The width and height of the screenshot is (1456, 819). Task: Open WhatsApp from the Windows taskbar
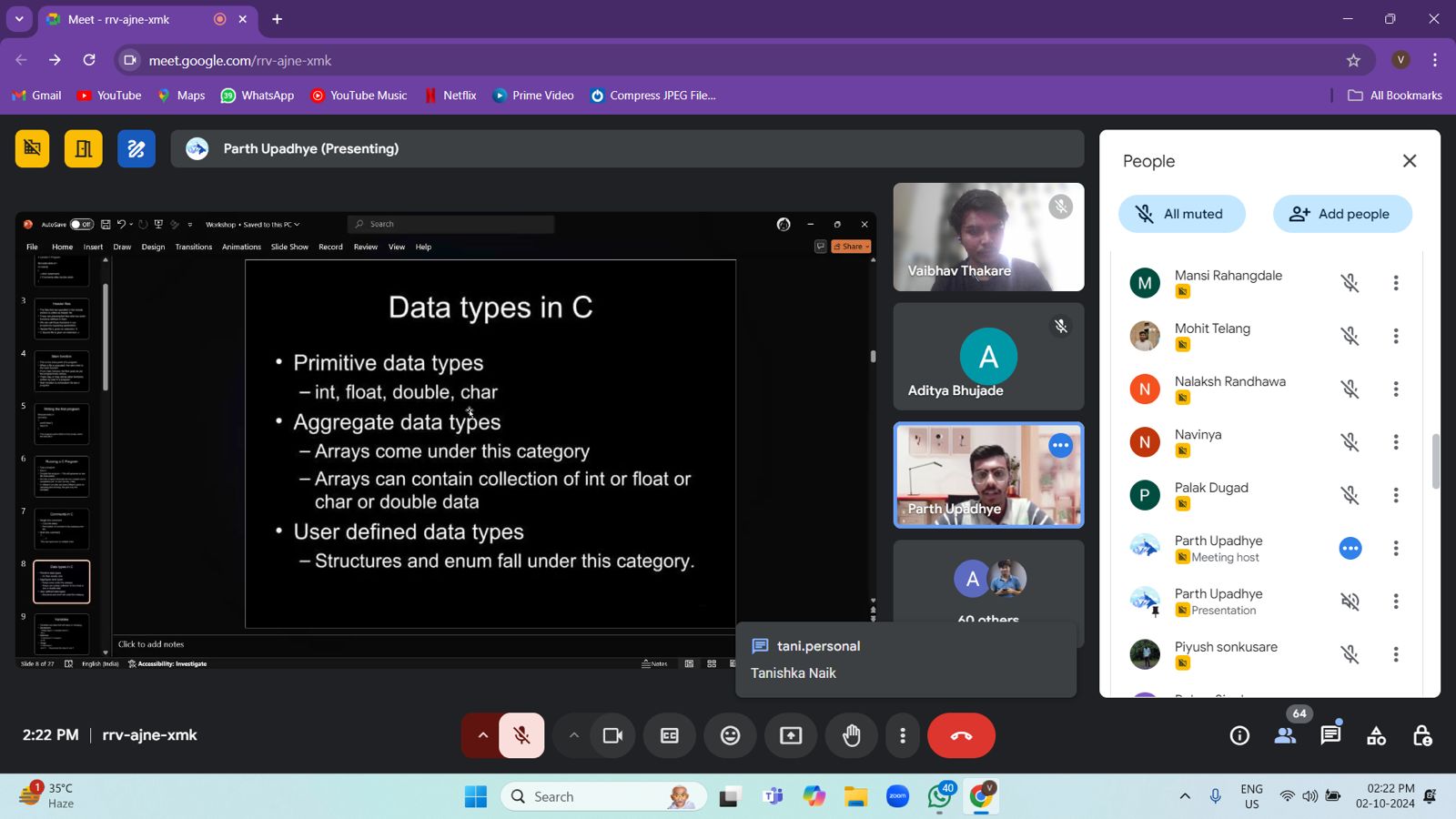[940, 796]
